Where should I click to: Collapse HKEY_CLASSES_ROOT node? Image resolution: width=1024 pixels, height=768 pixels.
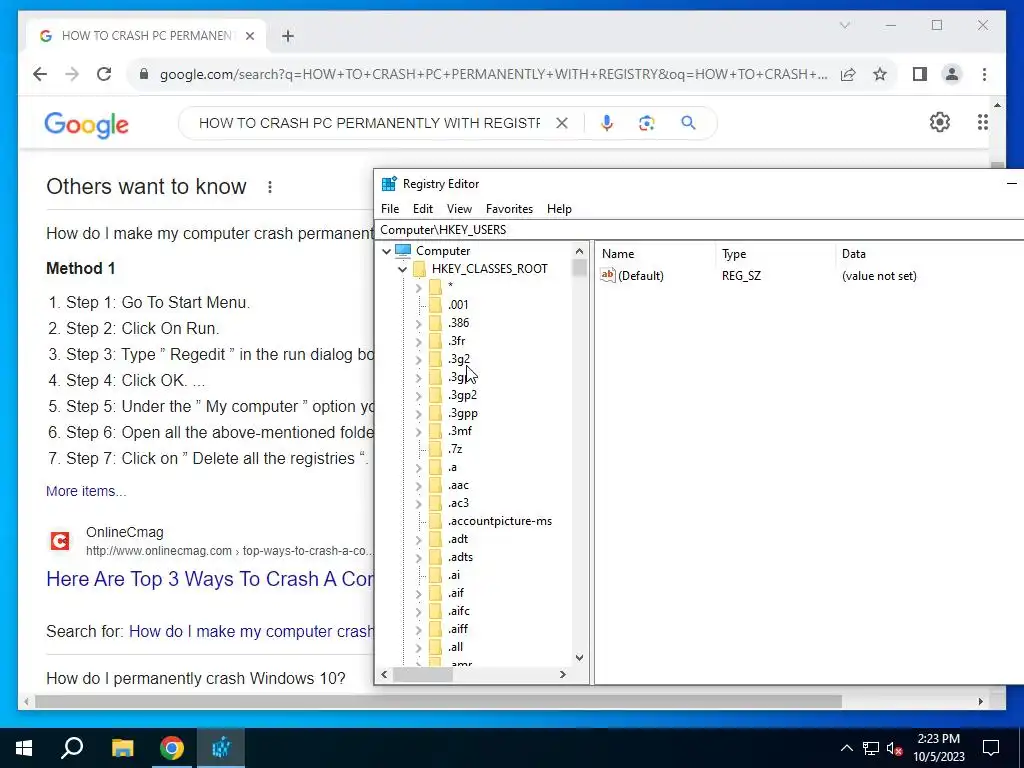[x=402, y=269]
